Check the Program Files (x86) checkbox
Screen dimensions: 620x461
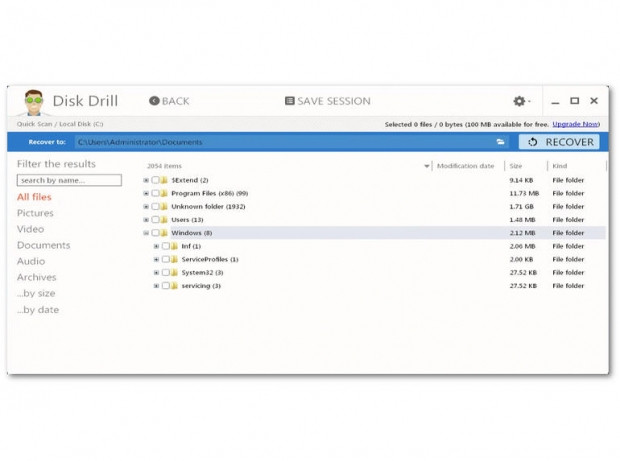tap(155, 193)
